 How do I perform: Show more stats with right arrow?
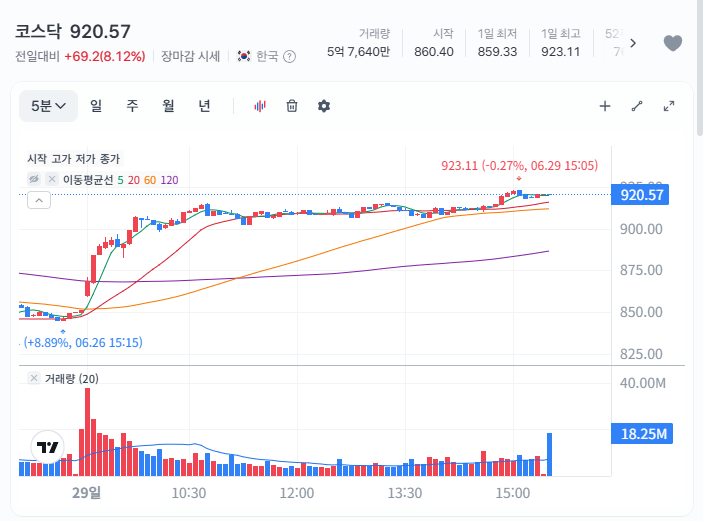pos(633,43)
